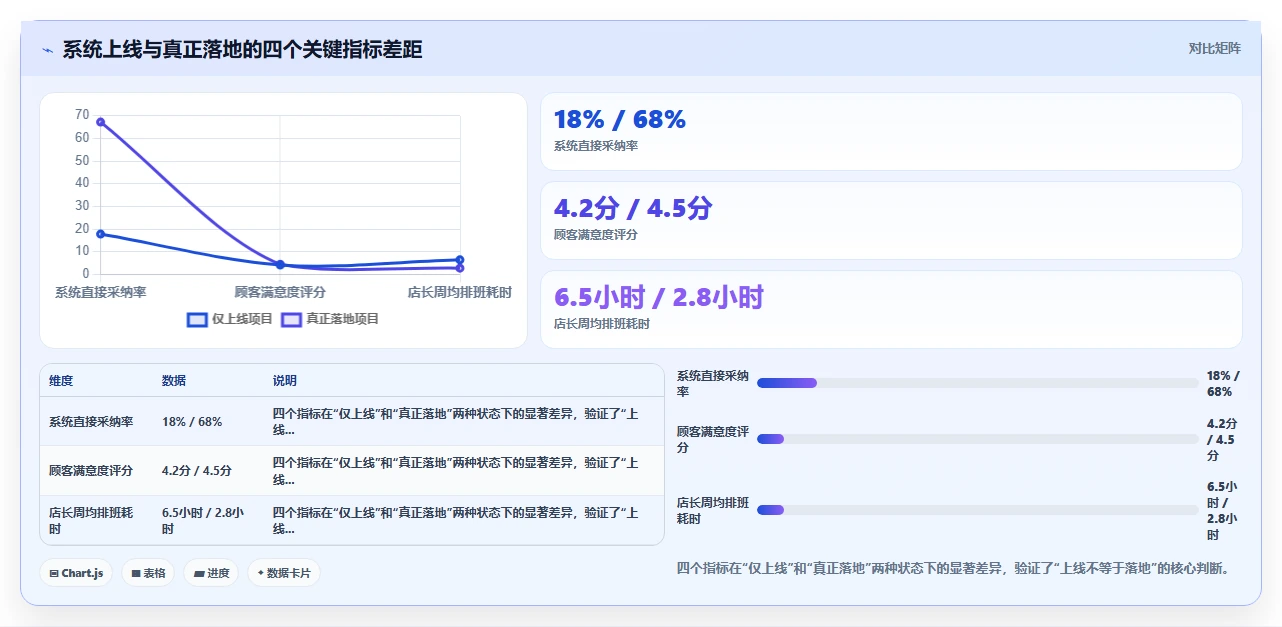The height and width of the screenshot is (627, 1282).
Task: Click the 店长周均排班耗时 progress label
Action: tap(713, 511)
